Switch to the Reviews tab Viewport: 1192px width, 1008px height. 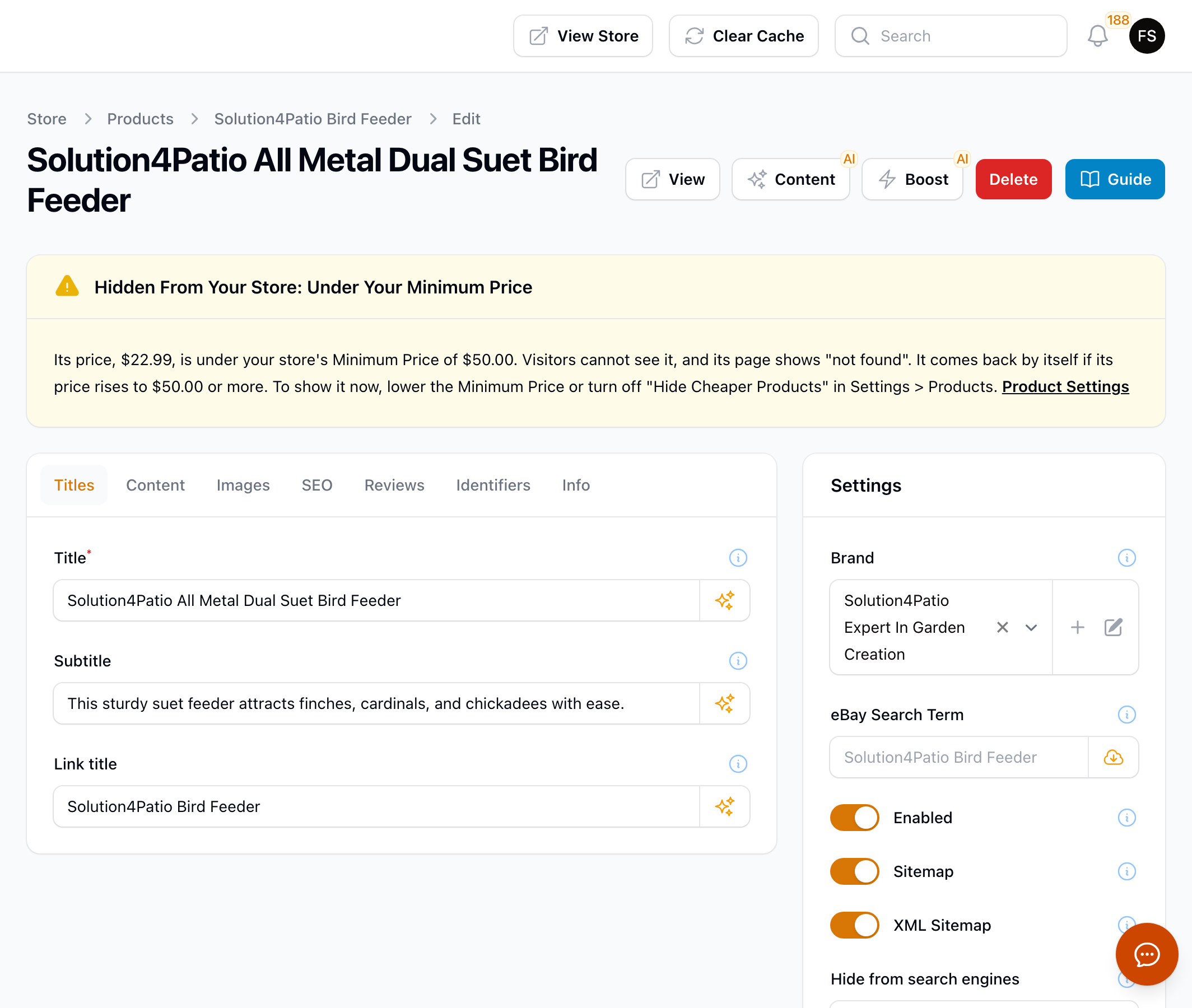(x=394, y=485)
